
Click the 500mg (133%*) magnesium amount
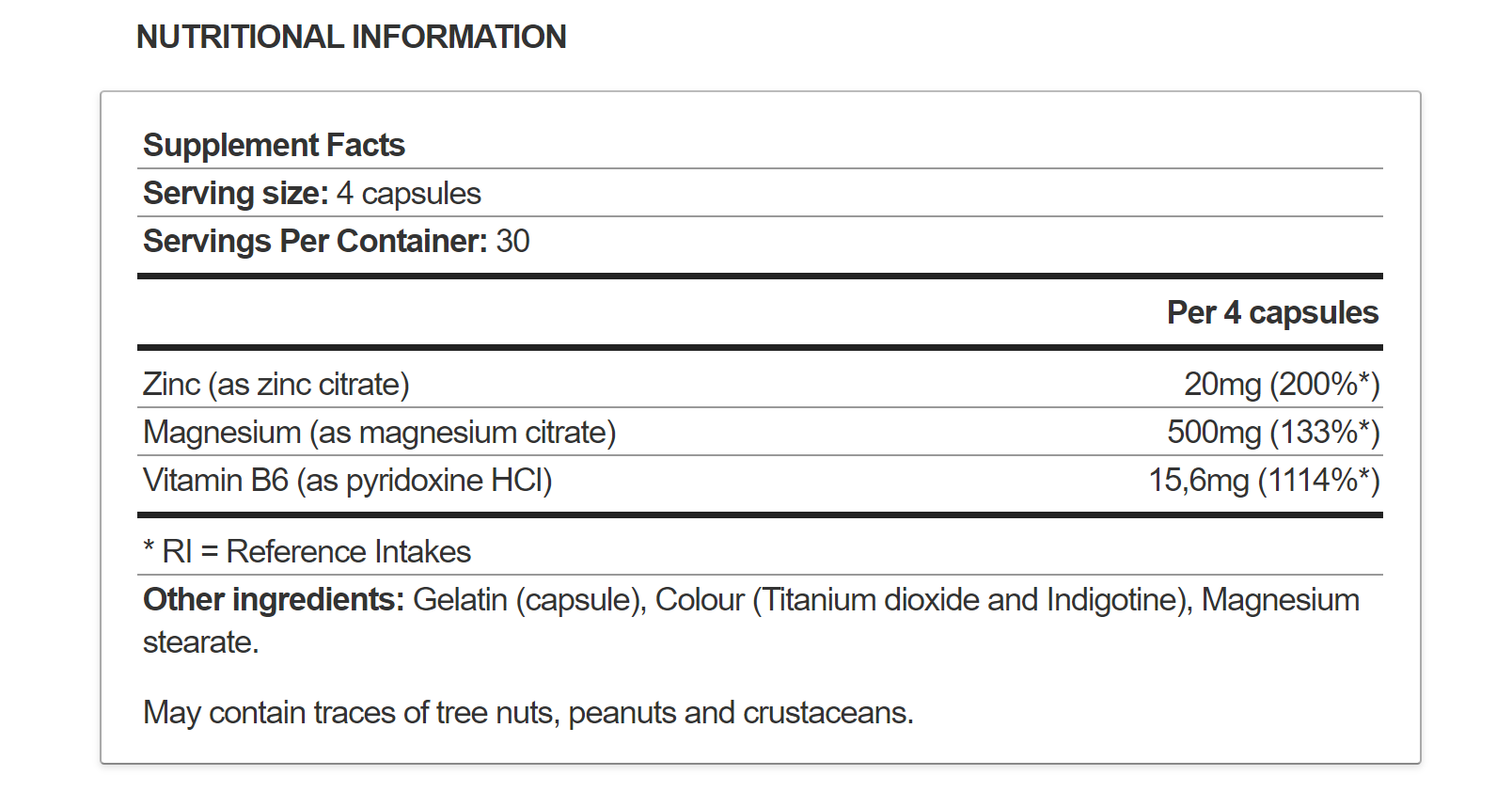[1273, 433]
